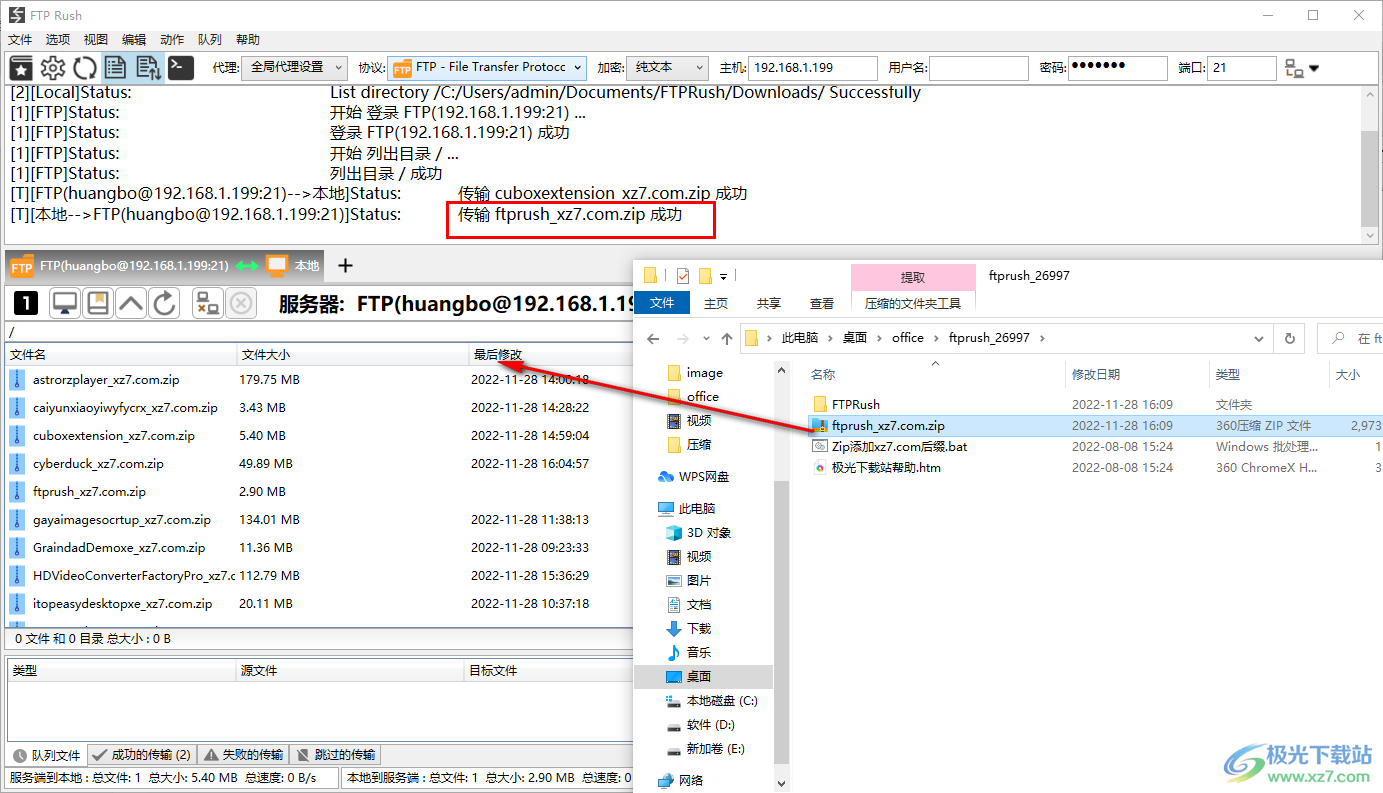The image size is (1383, 793).
Task: Open the path bookmarks icon in server pane
Action: pyautogui.click(x=98, y=304)
